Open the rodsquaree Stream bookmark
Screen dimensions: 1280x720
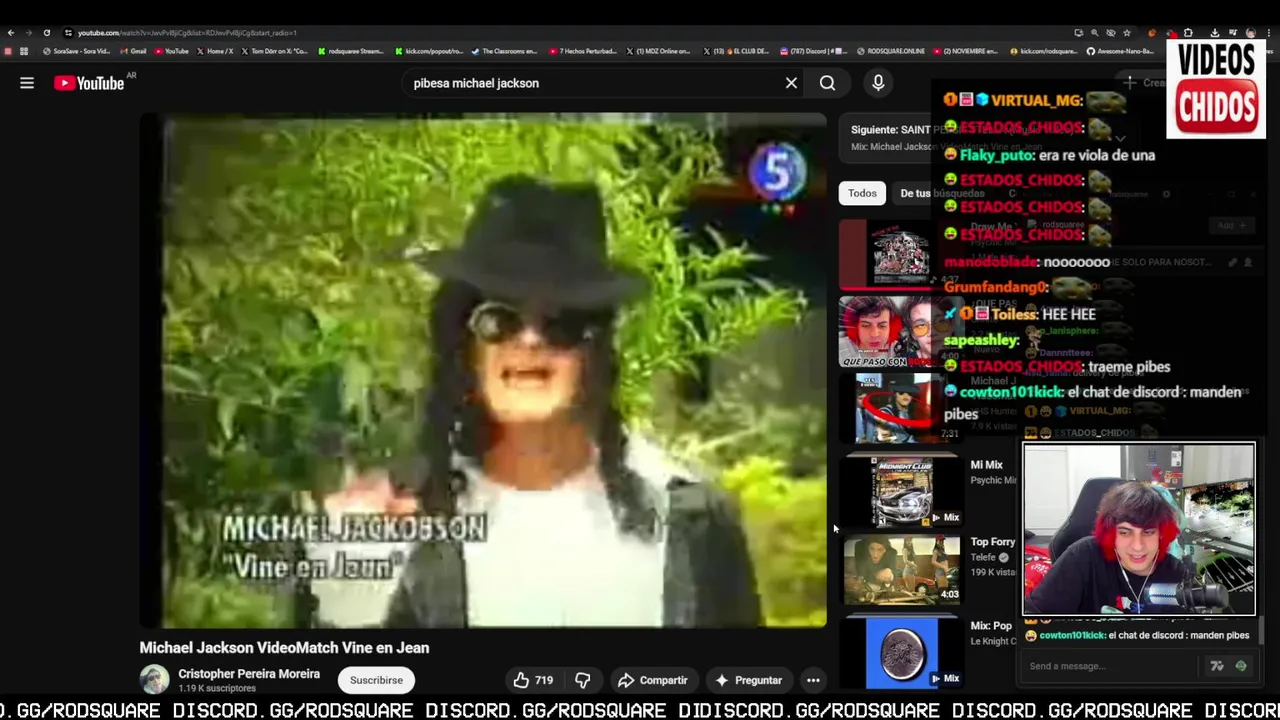coord(351,51)
